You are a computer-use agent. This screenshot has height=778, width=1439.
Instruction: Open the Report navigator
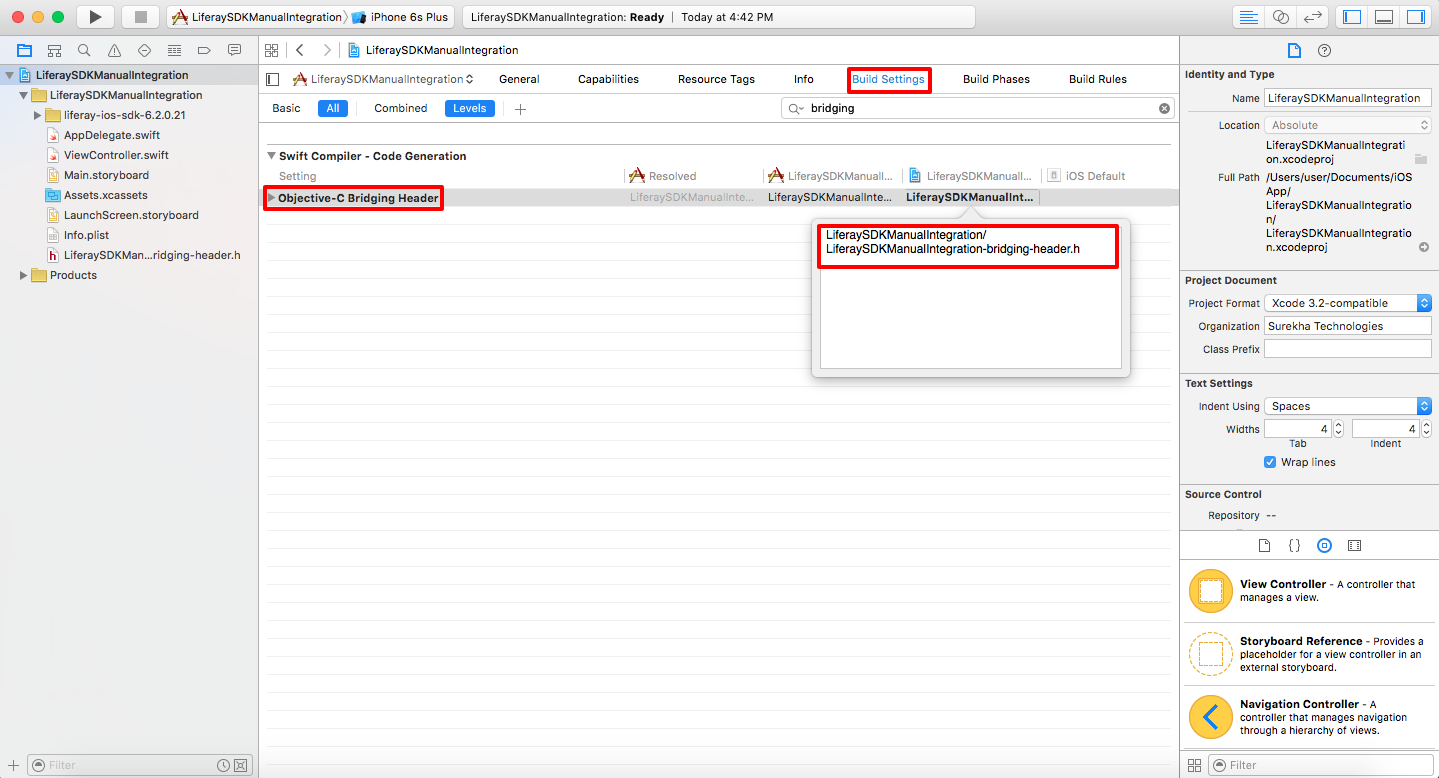click(x=234, y=50)
